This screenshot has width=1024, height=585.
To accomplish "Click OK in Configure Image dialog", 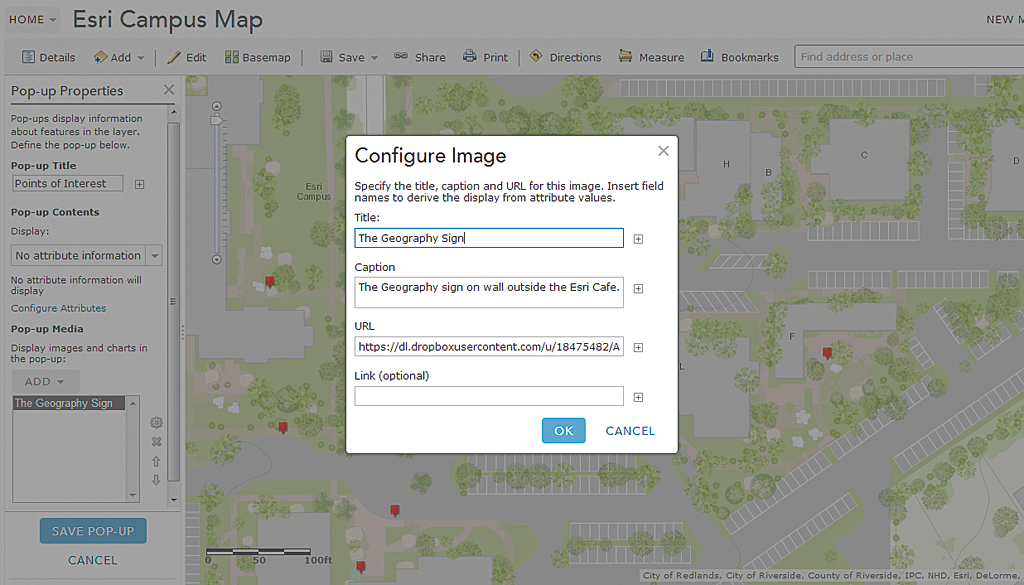I will [x=563, y=430].
